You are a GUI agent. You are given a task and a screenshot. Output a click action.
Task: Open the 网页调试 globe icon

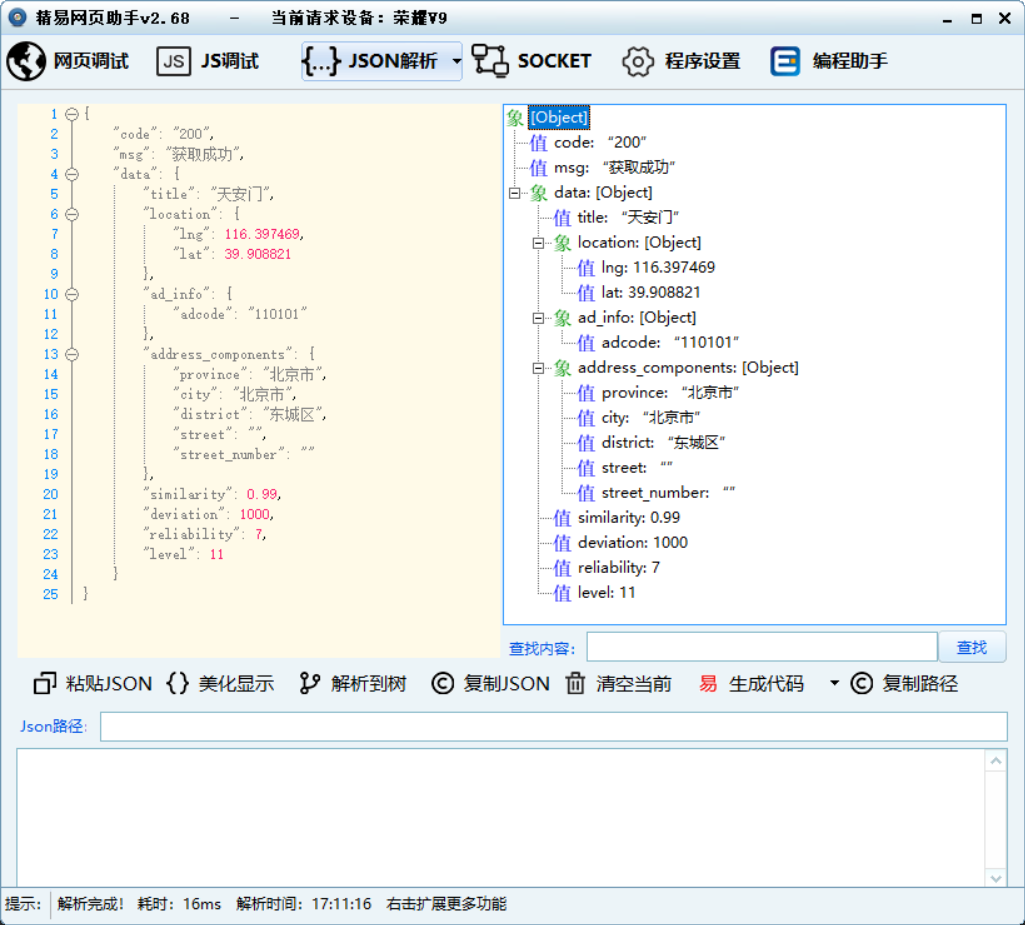[x=26, y=61]
